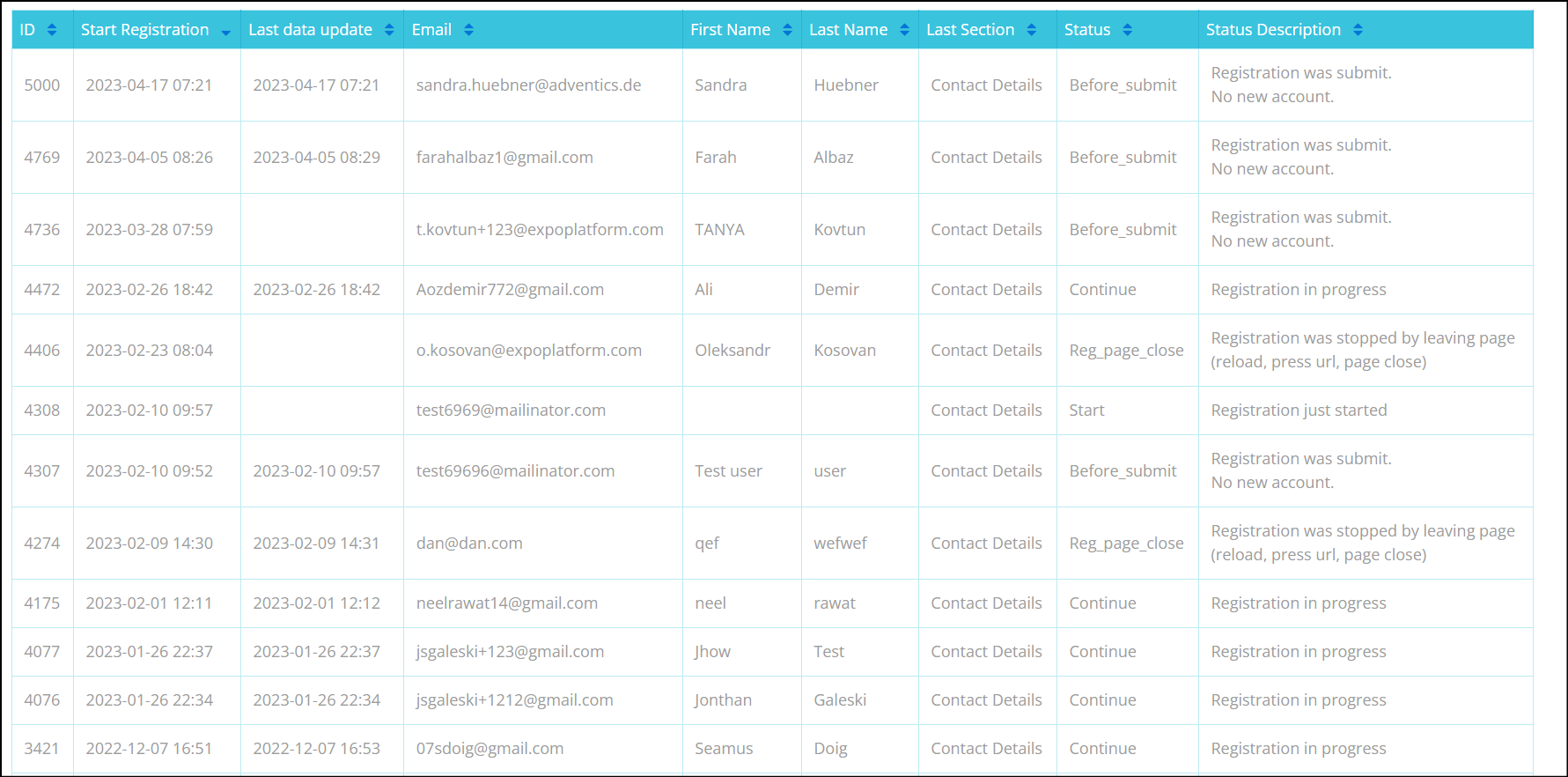The height and width of the screenshot is (777, 1568).
Task: Click ID cell 4406
Action: point(42,351)
